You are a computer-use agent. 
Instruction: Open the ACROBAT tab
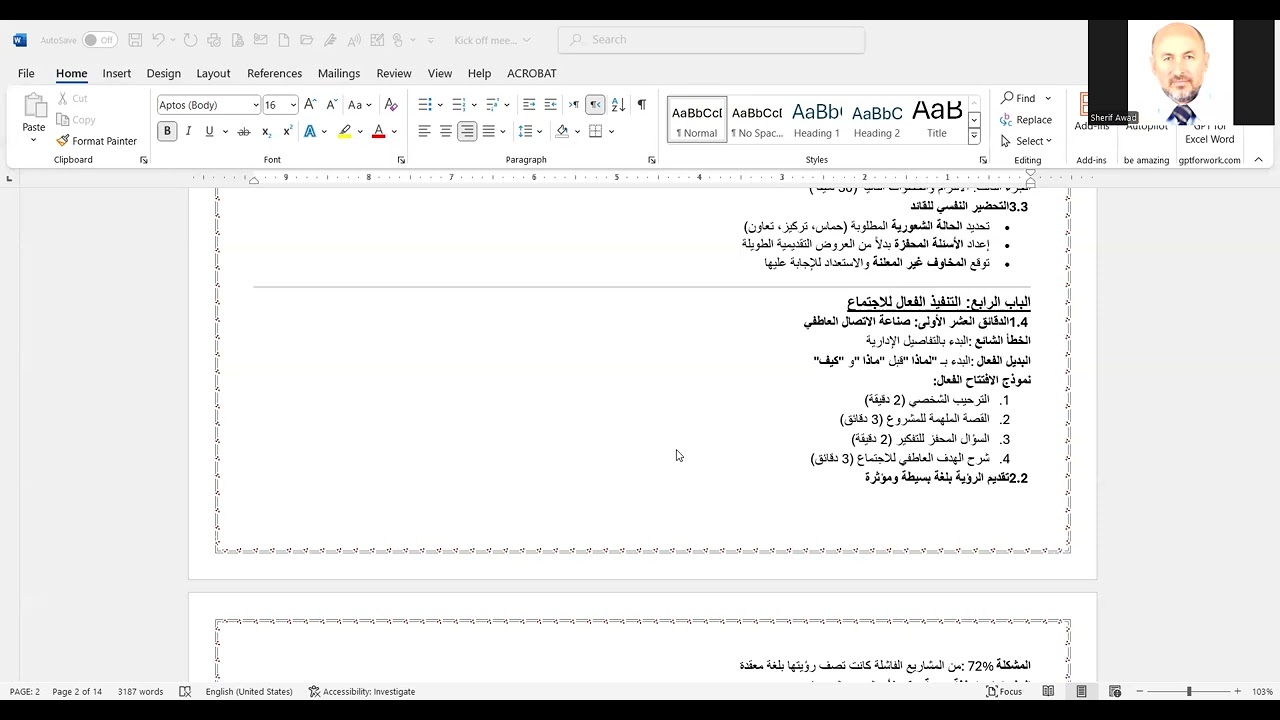click(x=532, y=73)
